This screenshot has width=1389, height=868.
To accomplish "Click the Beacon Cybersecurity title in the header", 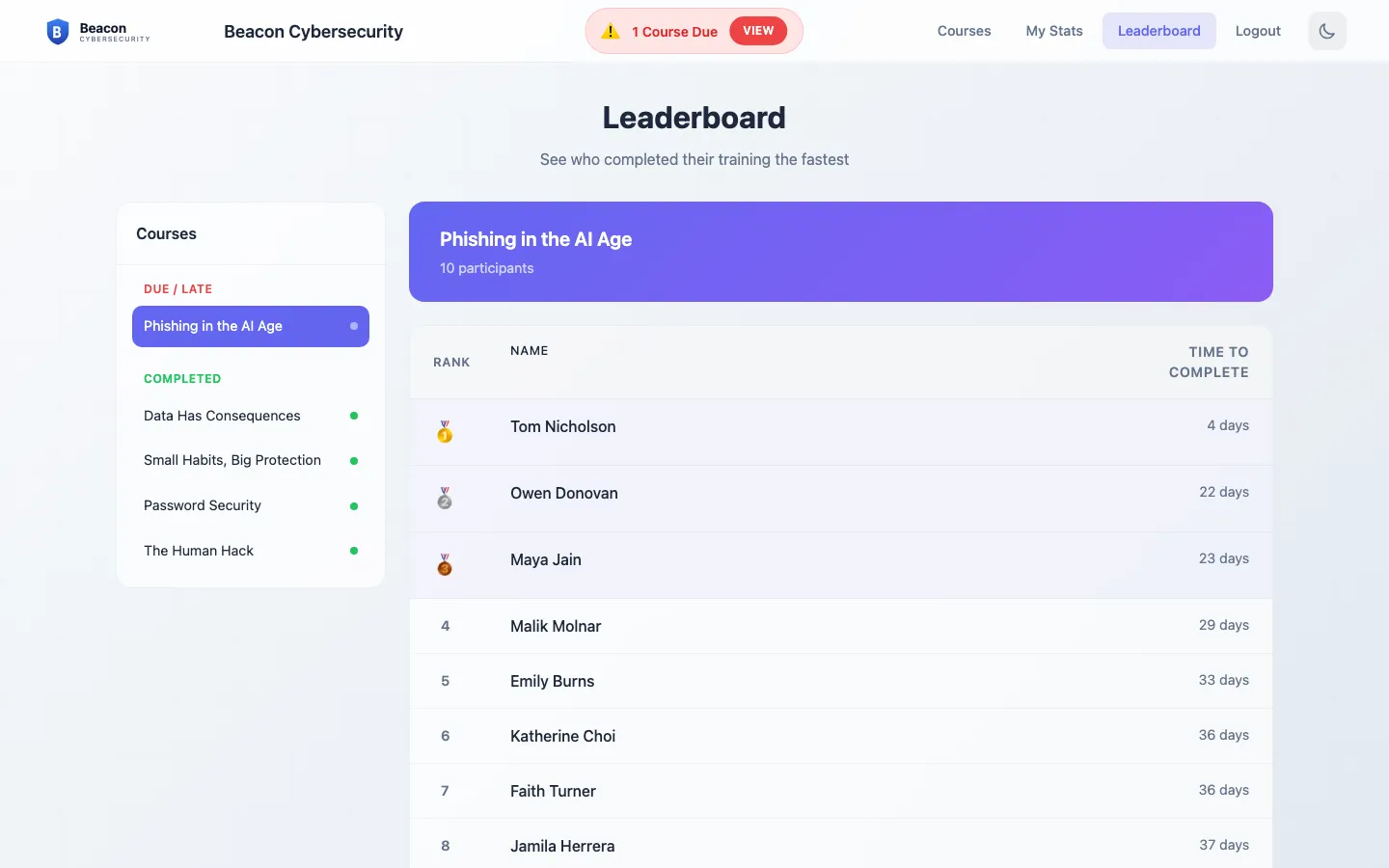I will [313, 32].
